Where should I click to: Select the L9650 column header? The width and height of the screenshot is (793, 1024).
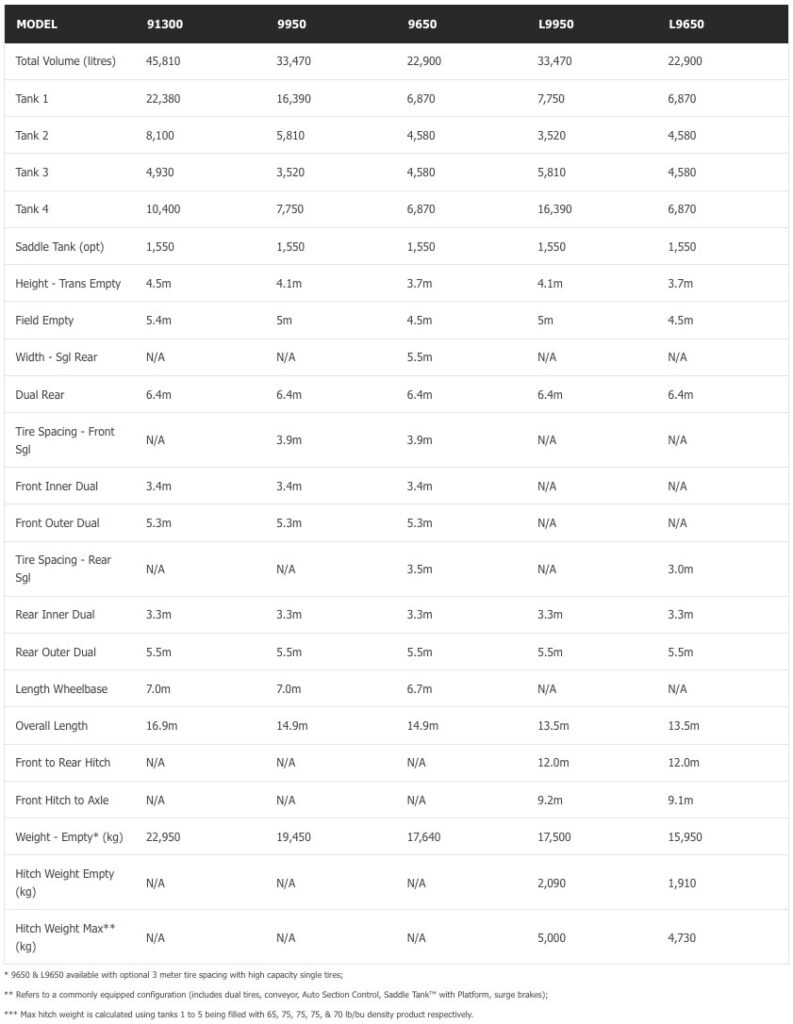(x=686, y=24)
